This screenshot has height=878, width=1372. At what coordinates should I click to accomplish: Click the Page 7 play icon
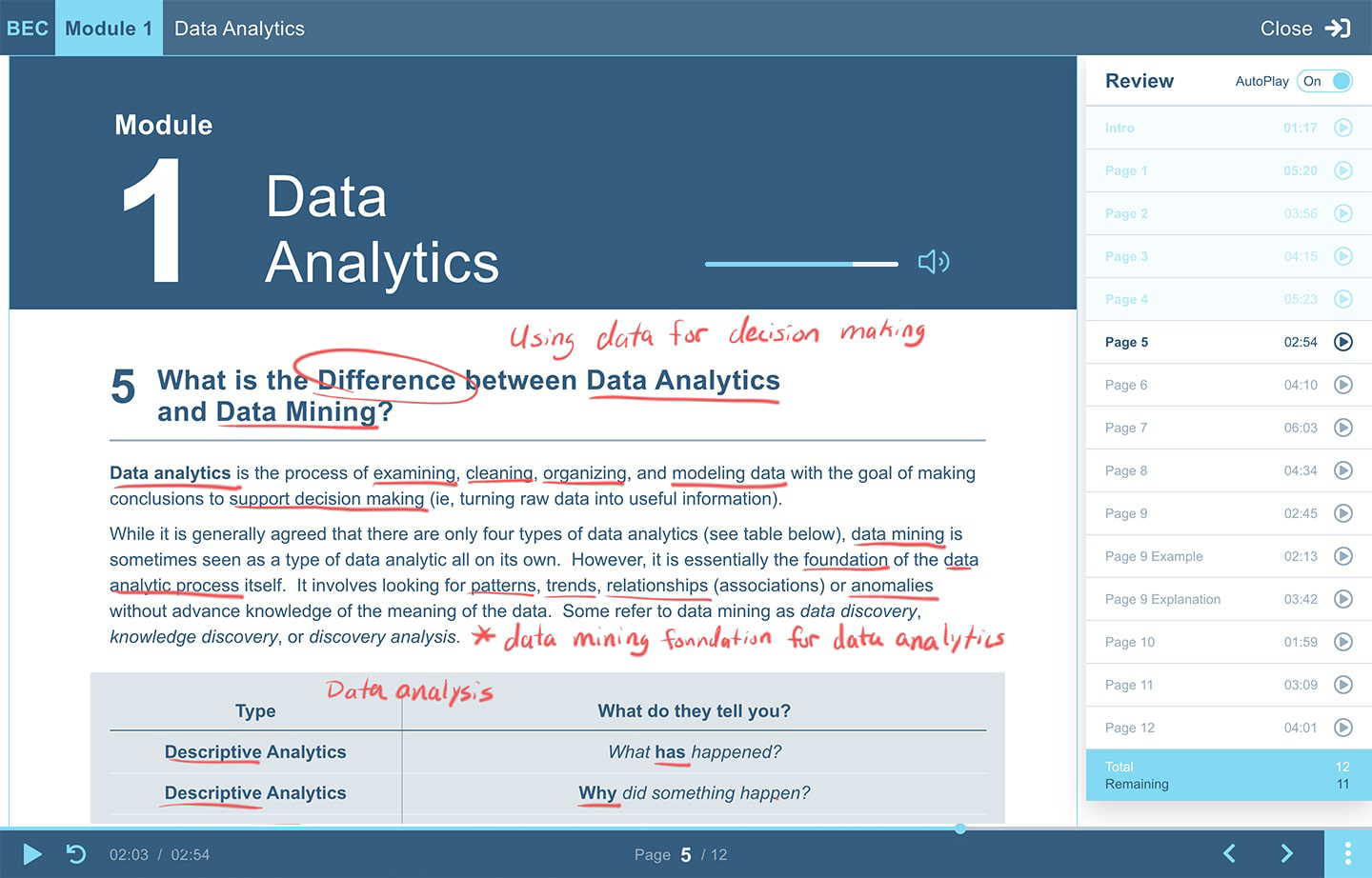tap(1343, 428)
